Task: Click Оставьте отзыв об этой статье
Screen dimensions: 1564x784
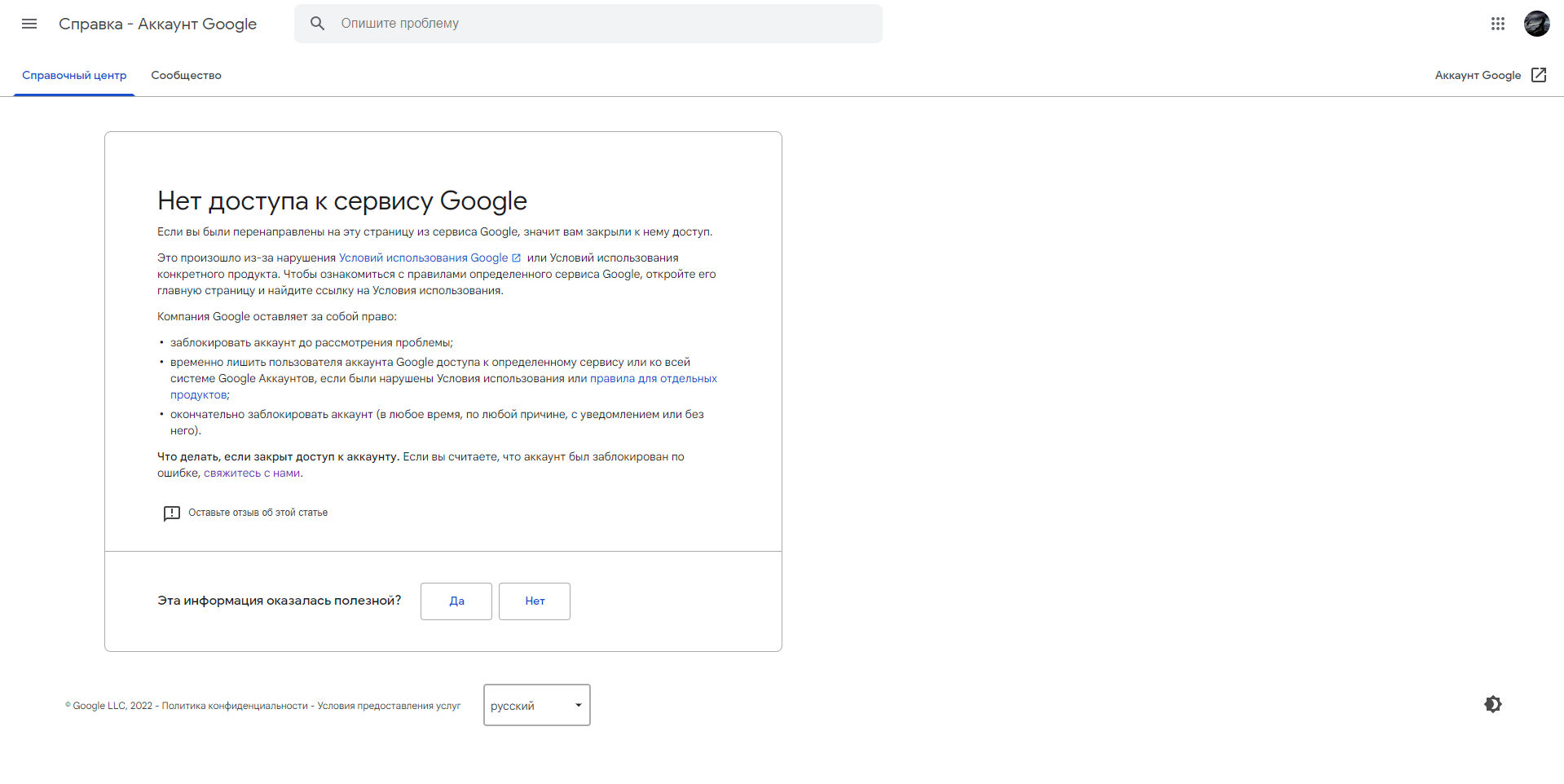Action: tap(258, 513)
